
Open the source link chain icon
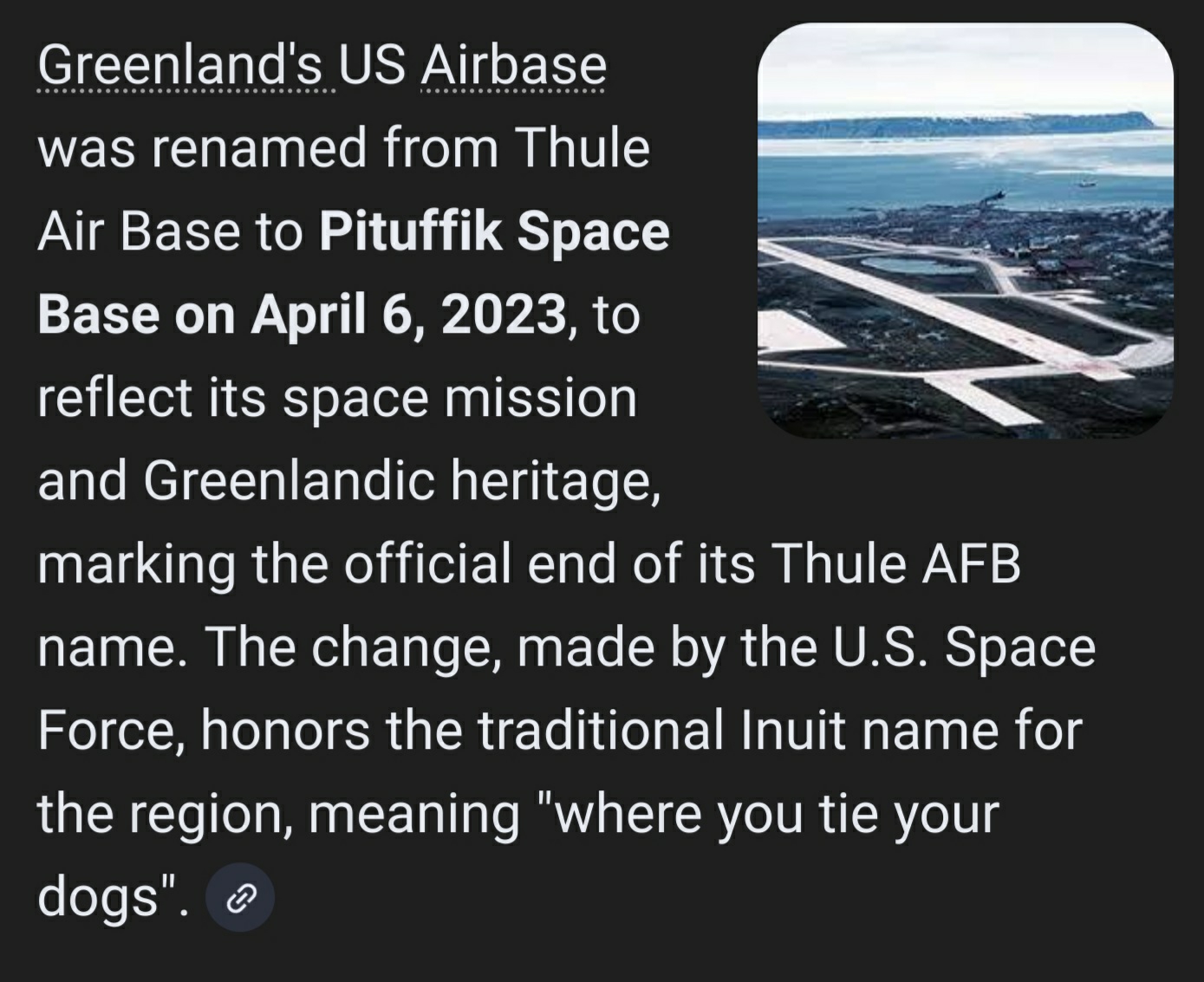240,898
